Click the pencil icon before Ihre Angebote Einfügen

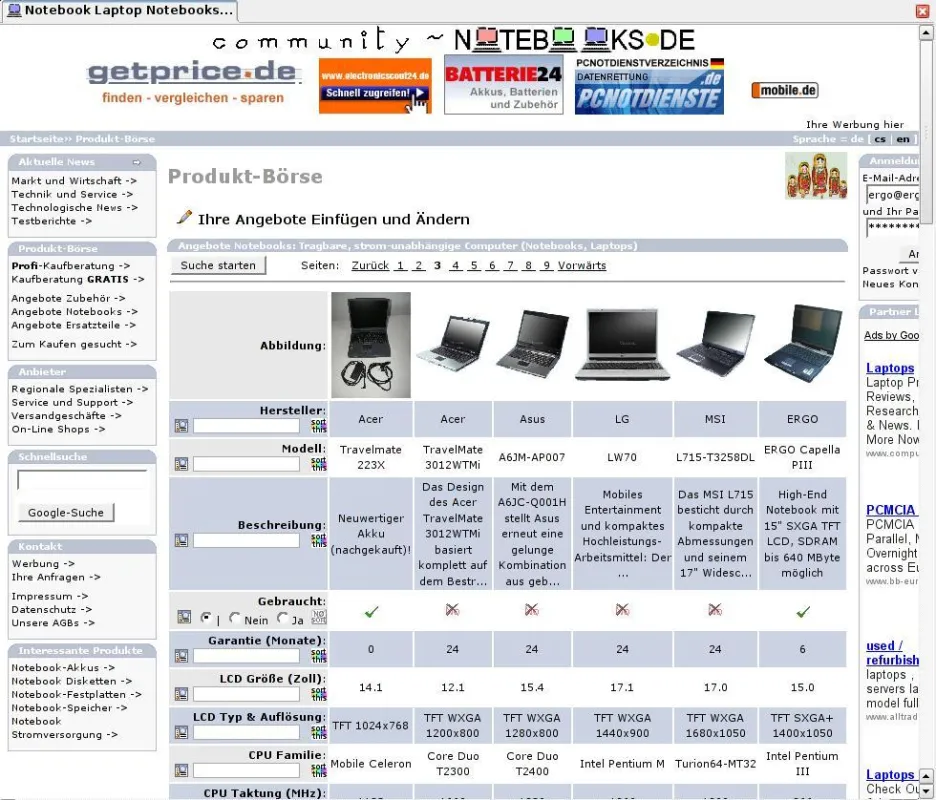(x=184, y=217)
